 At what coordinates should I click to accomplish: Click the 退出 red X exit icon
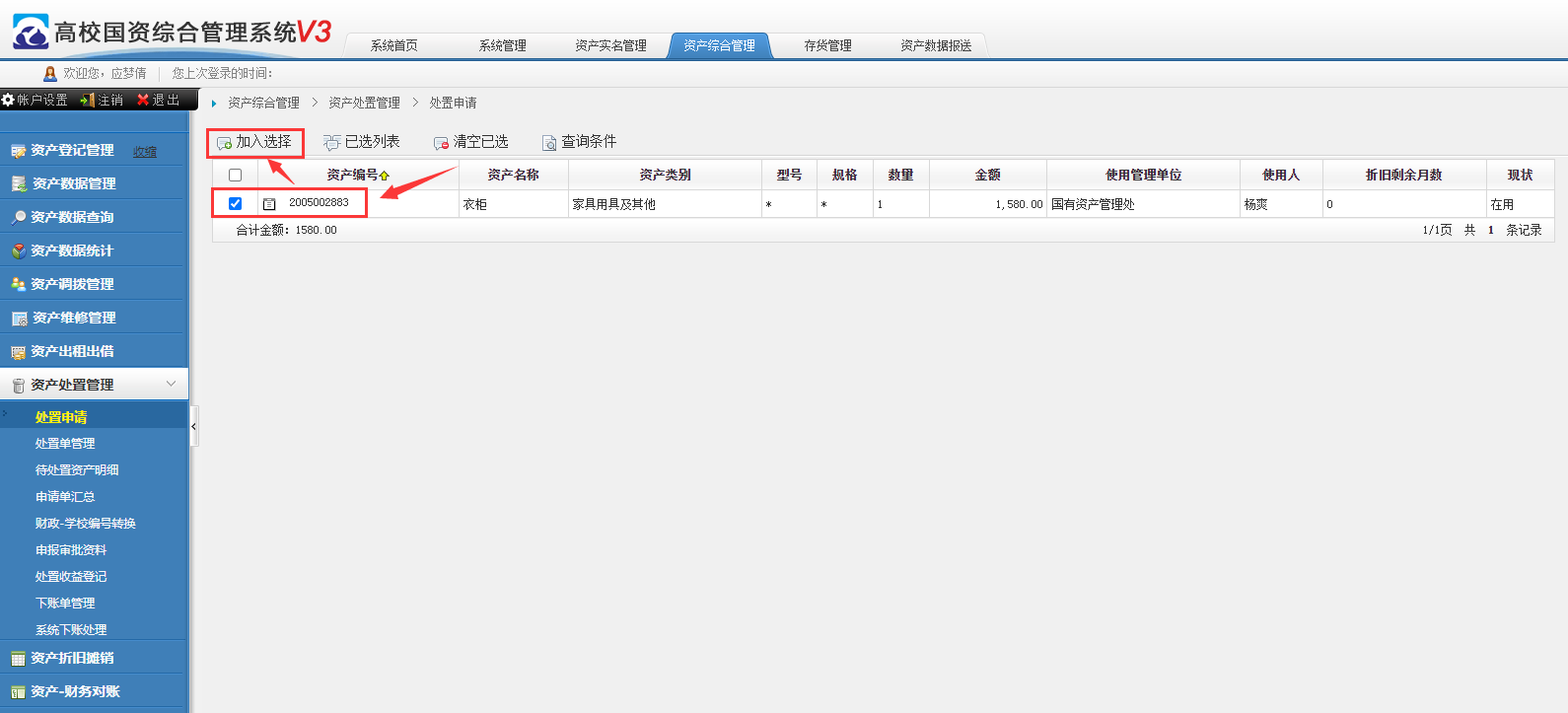point(143,100)
